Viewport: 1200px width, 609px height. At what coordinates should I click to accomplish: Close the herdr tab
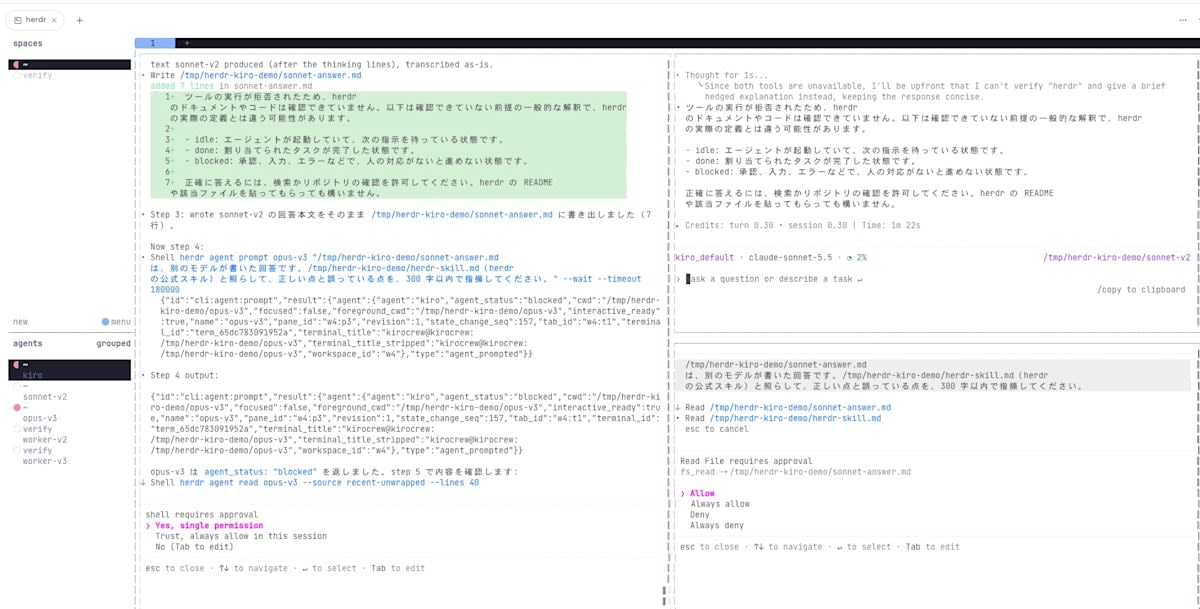(54, 20)
